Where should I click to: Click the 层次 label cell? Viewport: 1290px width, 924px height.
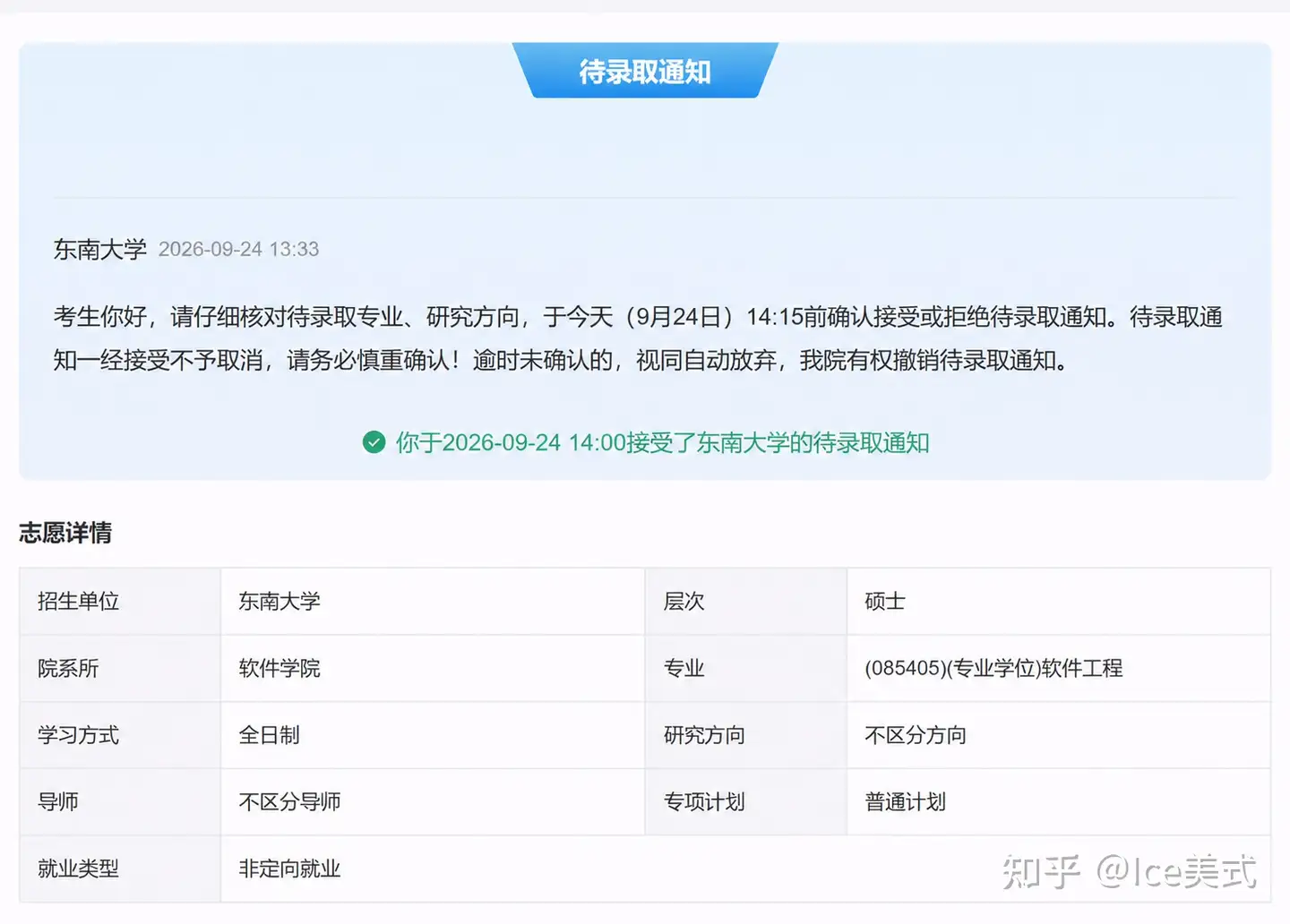pyautogui.click(x=746, y=602)
